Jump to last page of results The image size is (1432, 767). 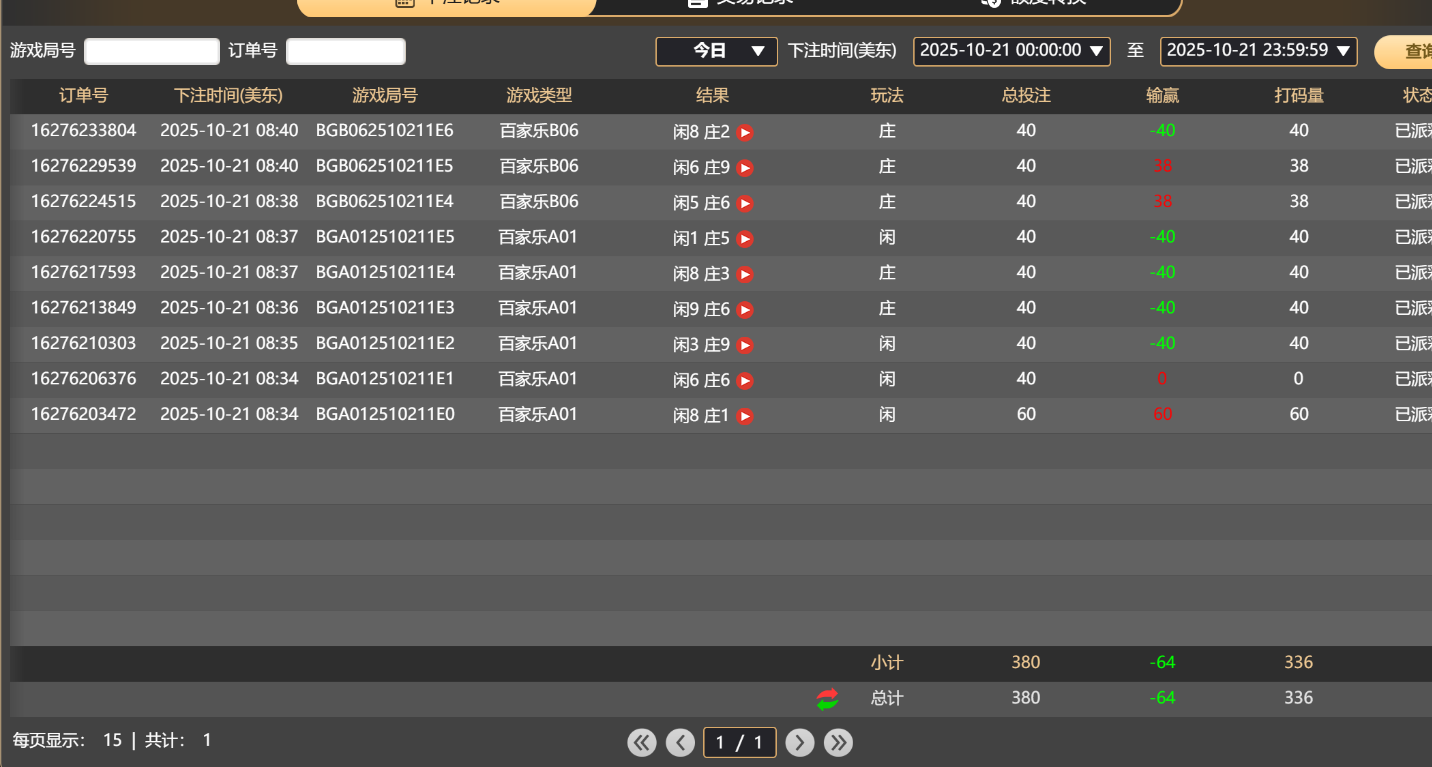[838, 742]
